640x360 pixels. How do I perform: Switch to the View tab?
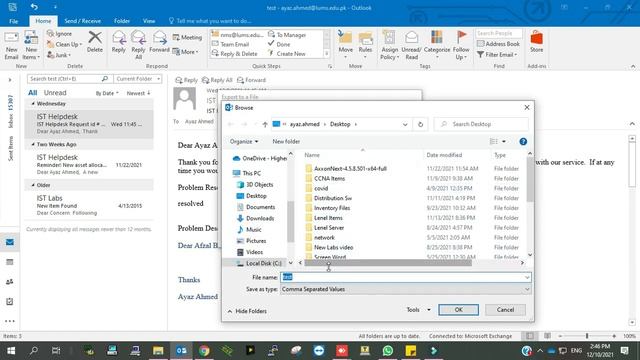[149, 21]
